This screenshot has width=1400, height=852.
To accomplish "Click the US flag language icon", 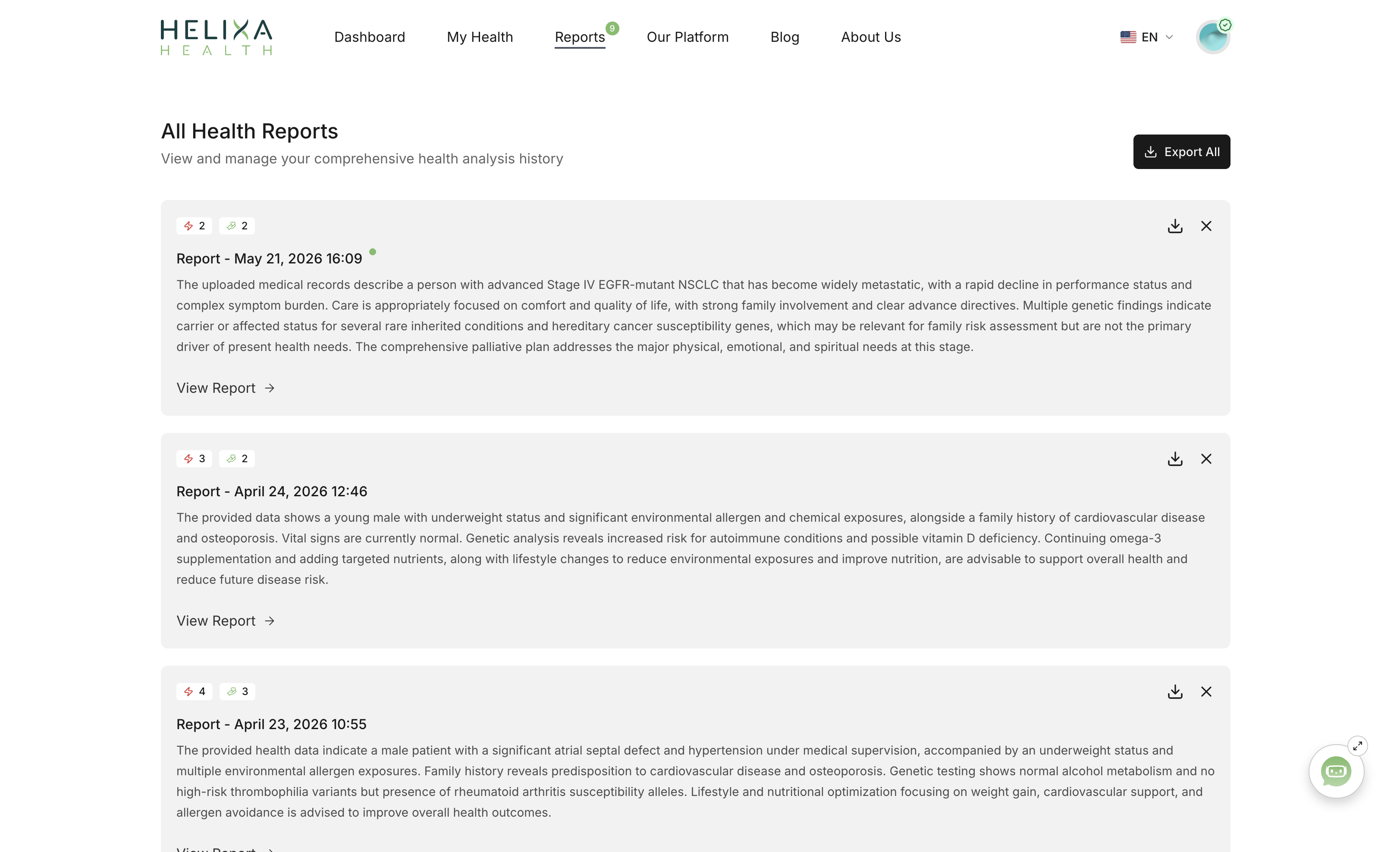I will [x=1128, y=37].
